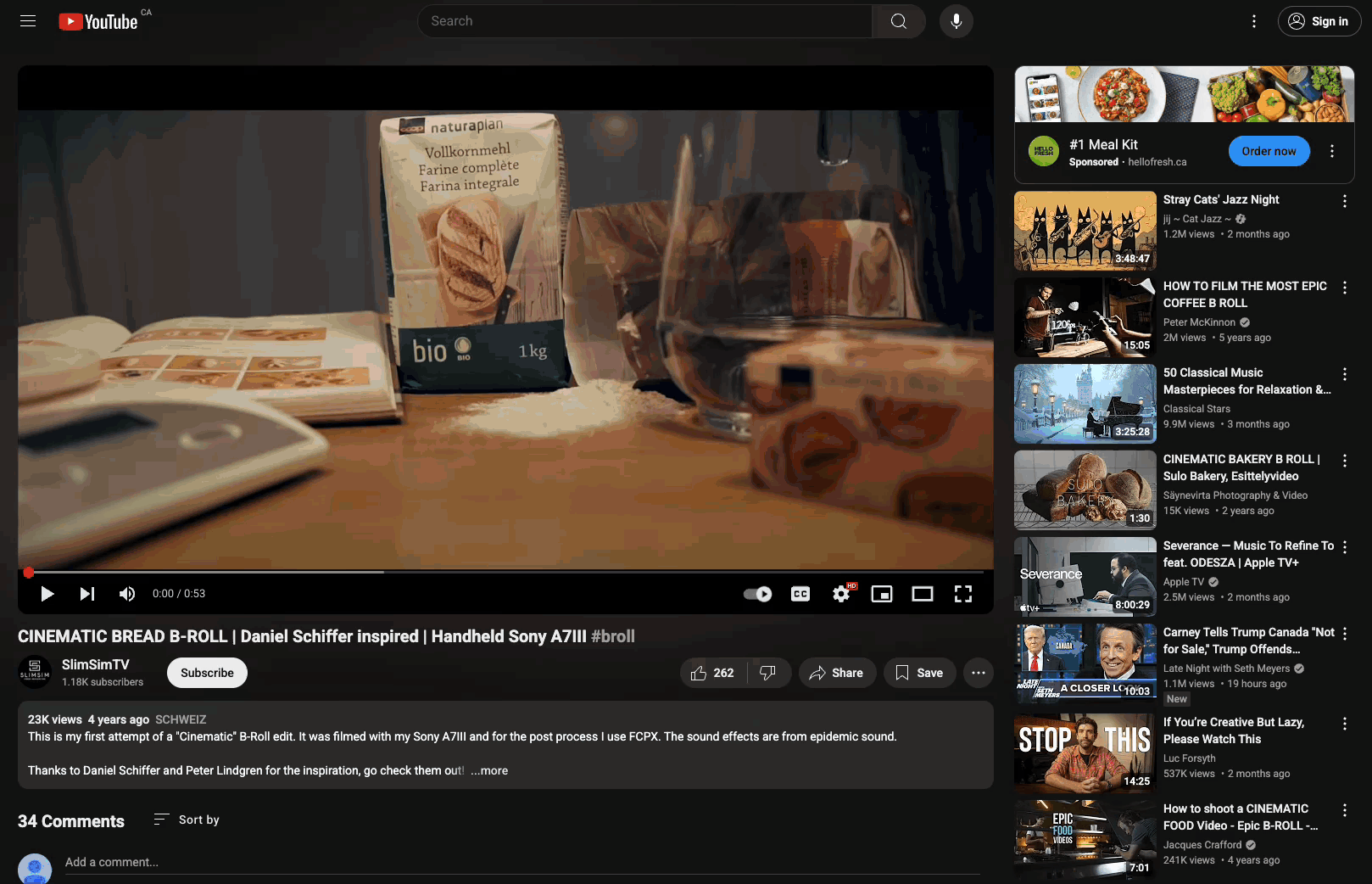Open the hamburger guide menu
The image size is (1372, 884).
28,21
